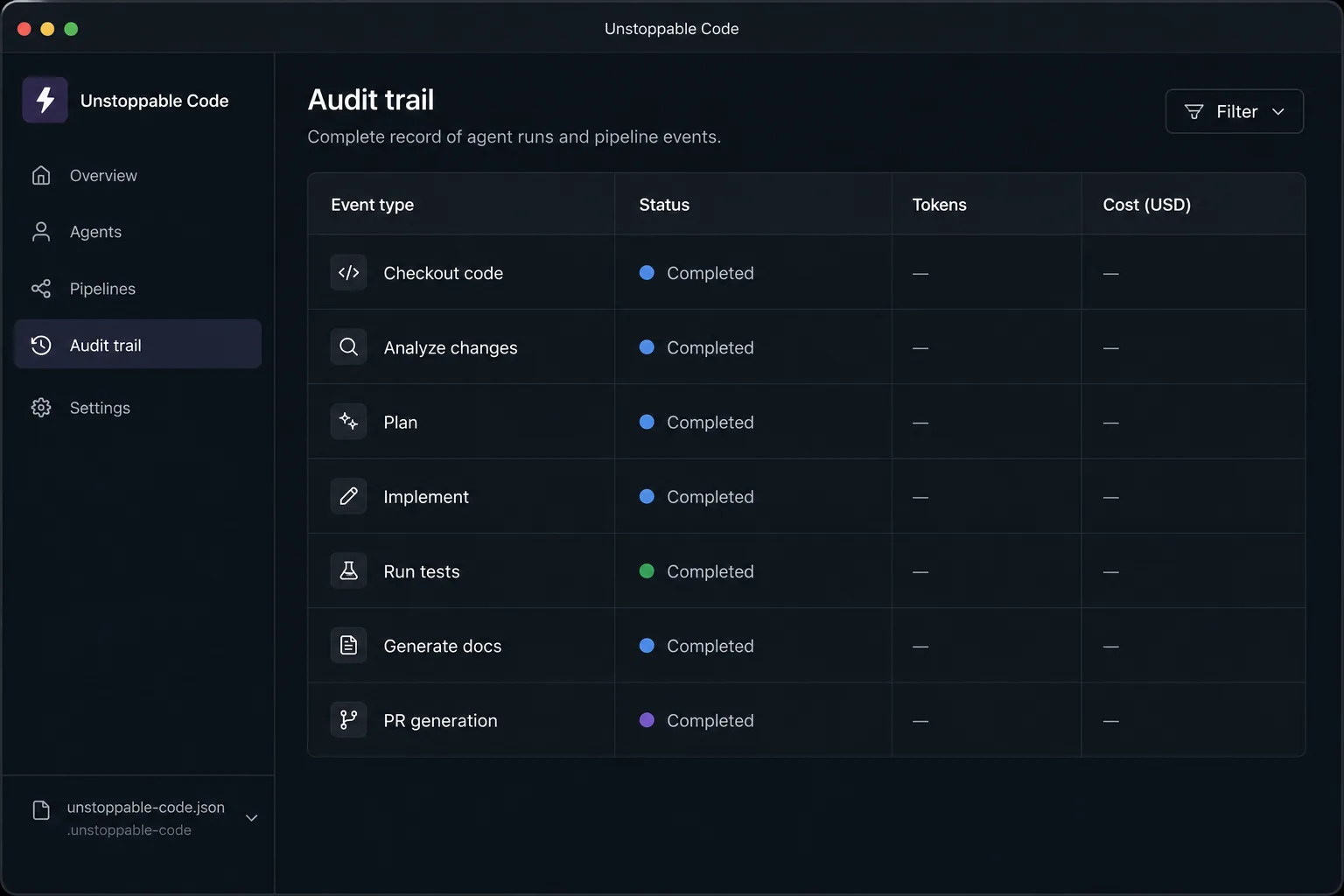
Task: Navigate to Pipelines
Action: pos(137,289)
